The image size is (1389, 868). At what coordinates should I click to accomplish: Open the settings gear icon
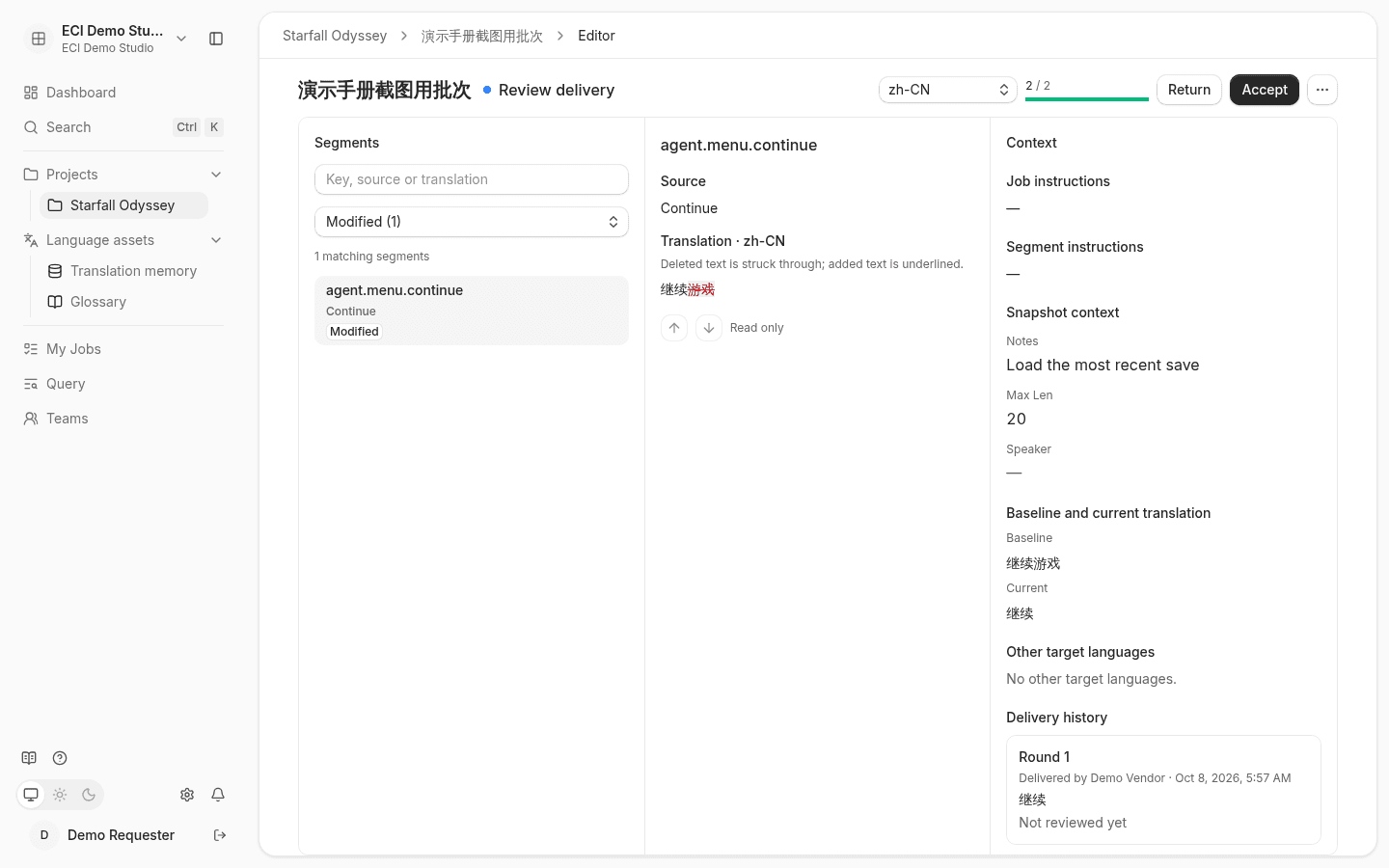(187, 795)
